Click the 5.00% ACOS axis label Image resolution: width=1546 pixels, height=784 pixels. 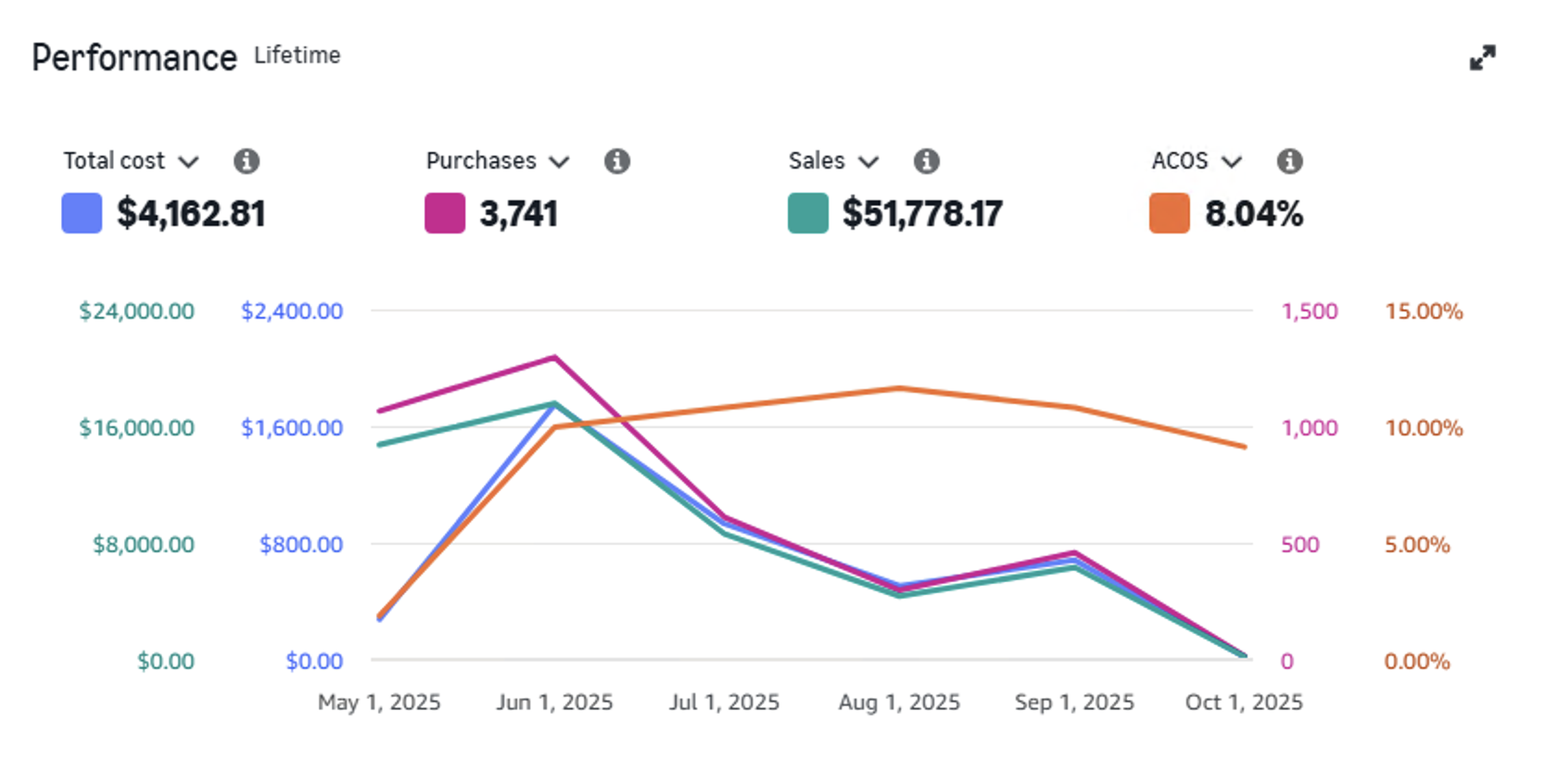(x=1417, y=545)
